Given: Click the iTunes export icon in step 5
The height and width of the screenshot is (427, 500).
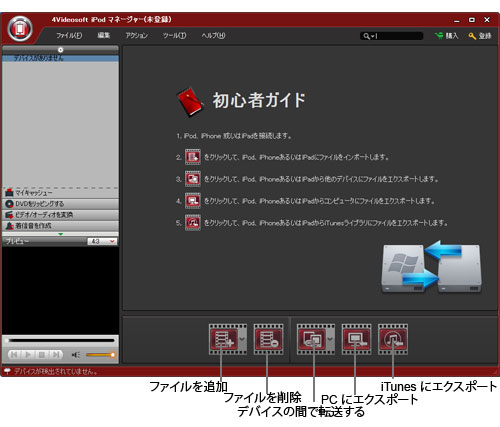Looking at the screenshot, I should click(x=193, y=223).
